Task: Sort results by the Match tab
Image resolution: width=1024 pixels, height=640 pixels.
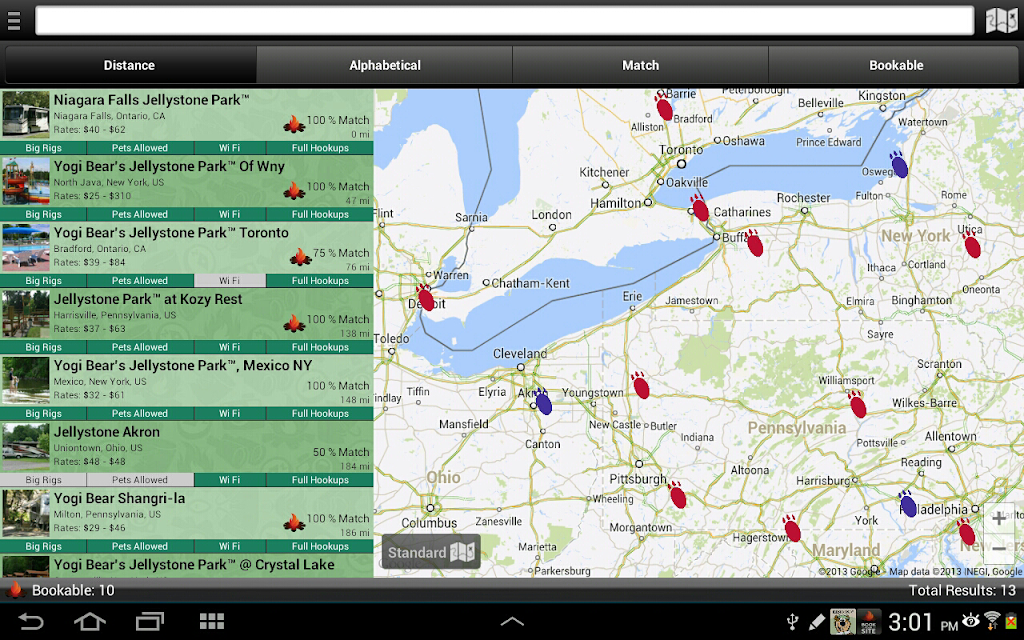Action: pyautogui.click(x=640, y=65)
